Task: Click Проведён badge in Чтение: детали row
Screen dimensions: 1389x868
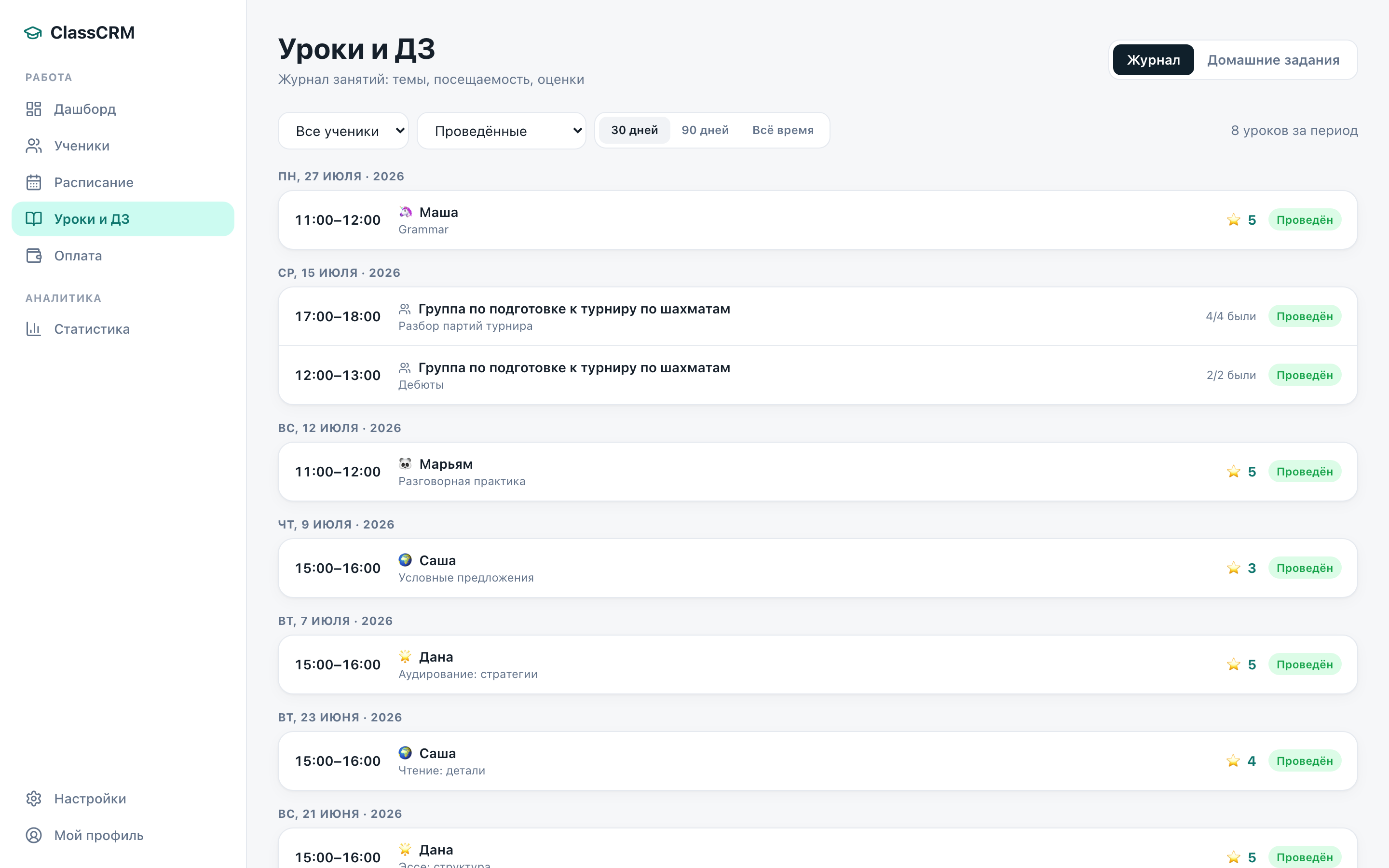Action: 1304,760
